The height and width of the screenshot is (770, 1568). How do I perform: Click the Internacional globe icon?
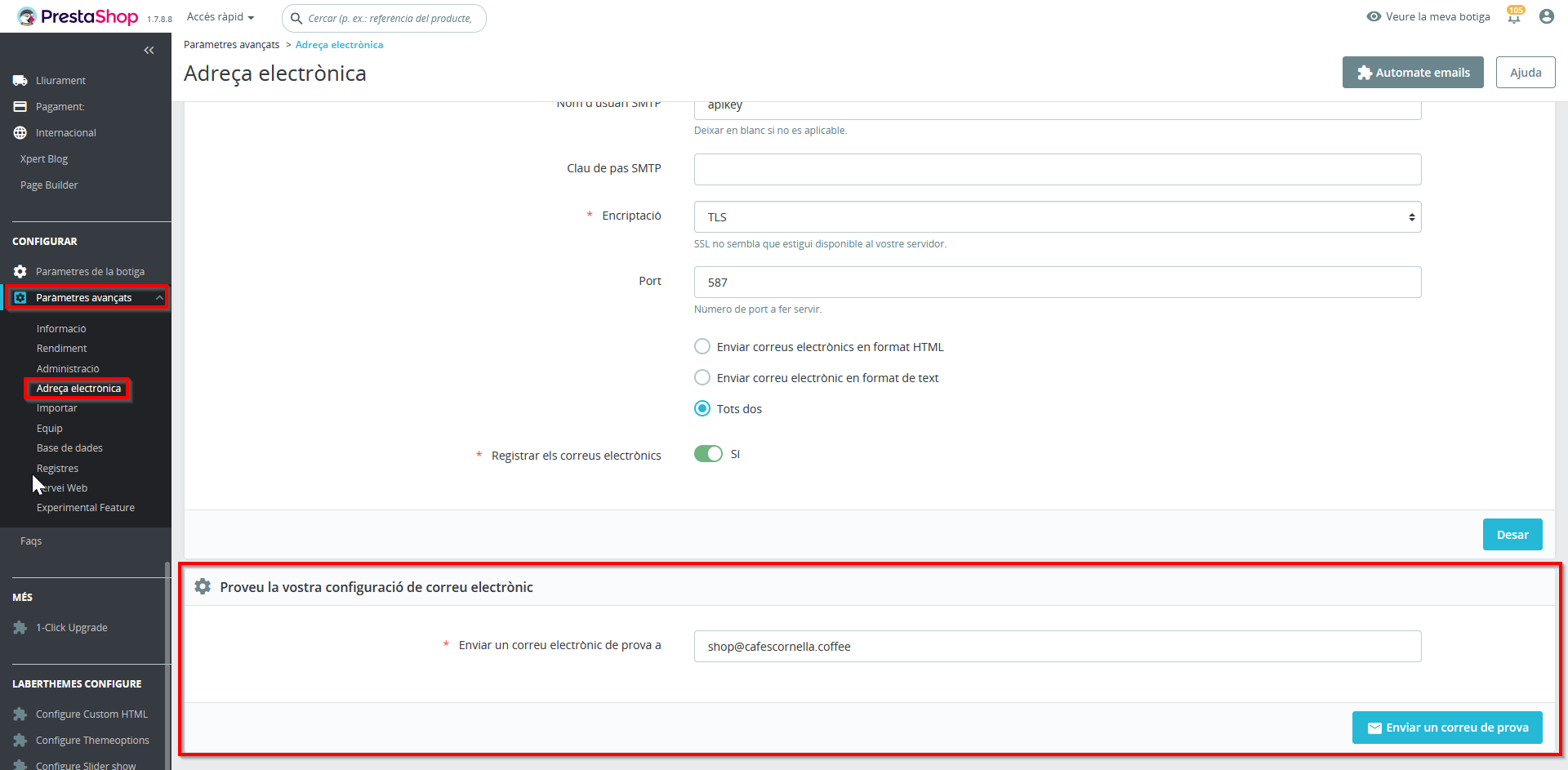20,132
